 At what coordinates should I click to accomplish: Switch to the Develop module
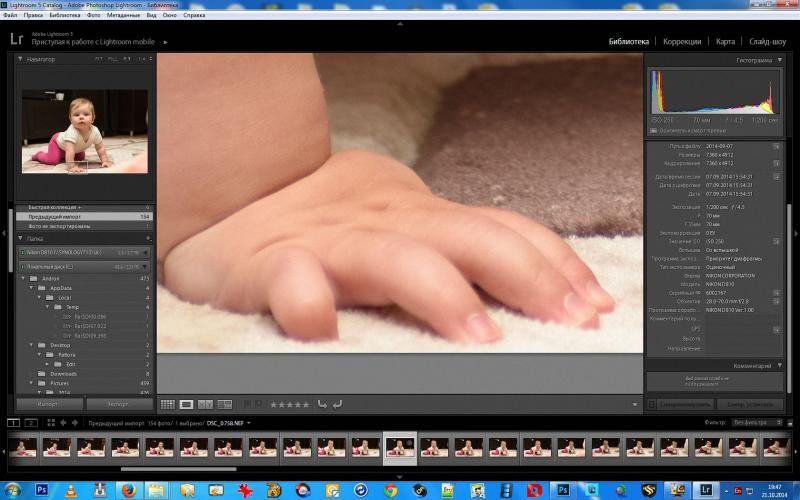682,42
